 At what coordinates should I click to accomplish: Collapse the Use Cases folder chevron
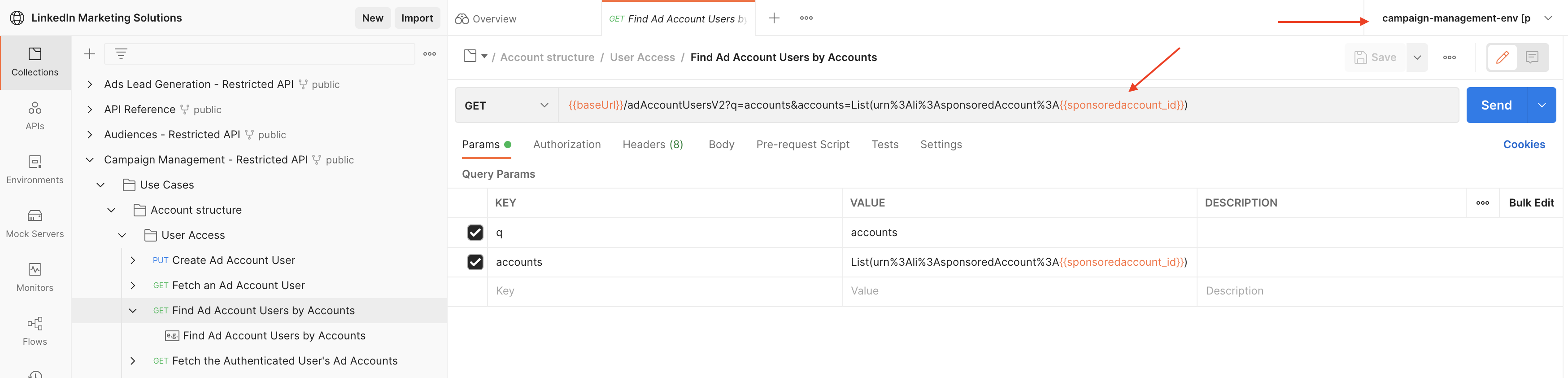click(100, 185)
